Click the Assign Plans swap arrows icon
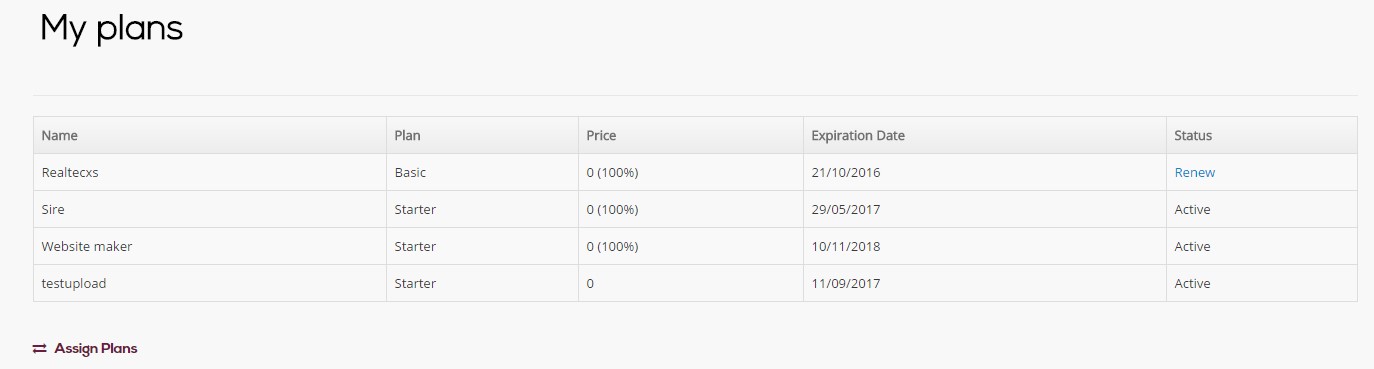The height and width of the screenshot is (369, 1374). 40,349
